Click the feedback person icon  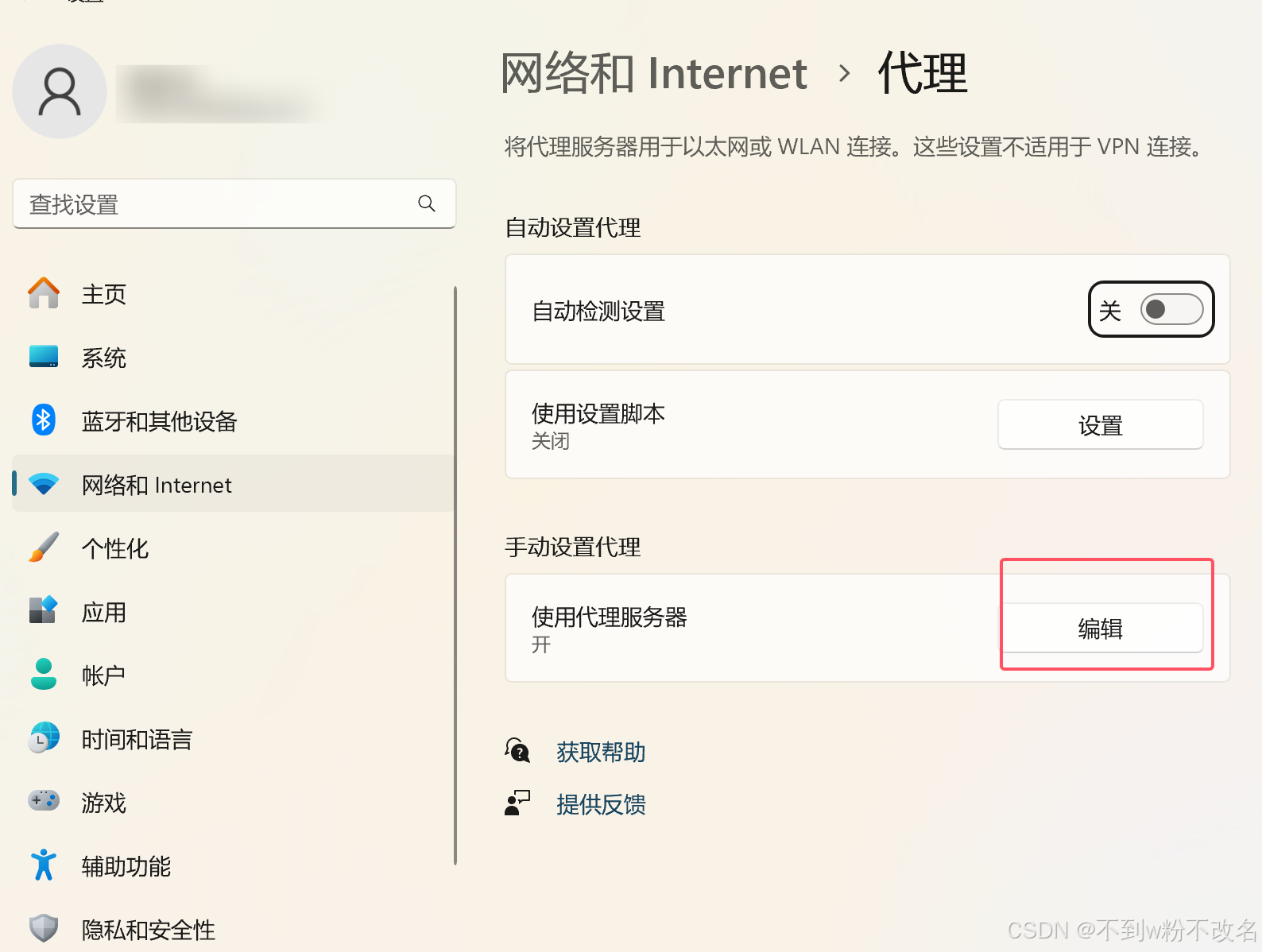click(x=517, y=803)
